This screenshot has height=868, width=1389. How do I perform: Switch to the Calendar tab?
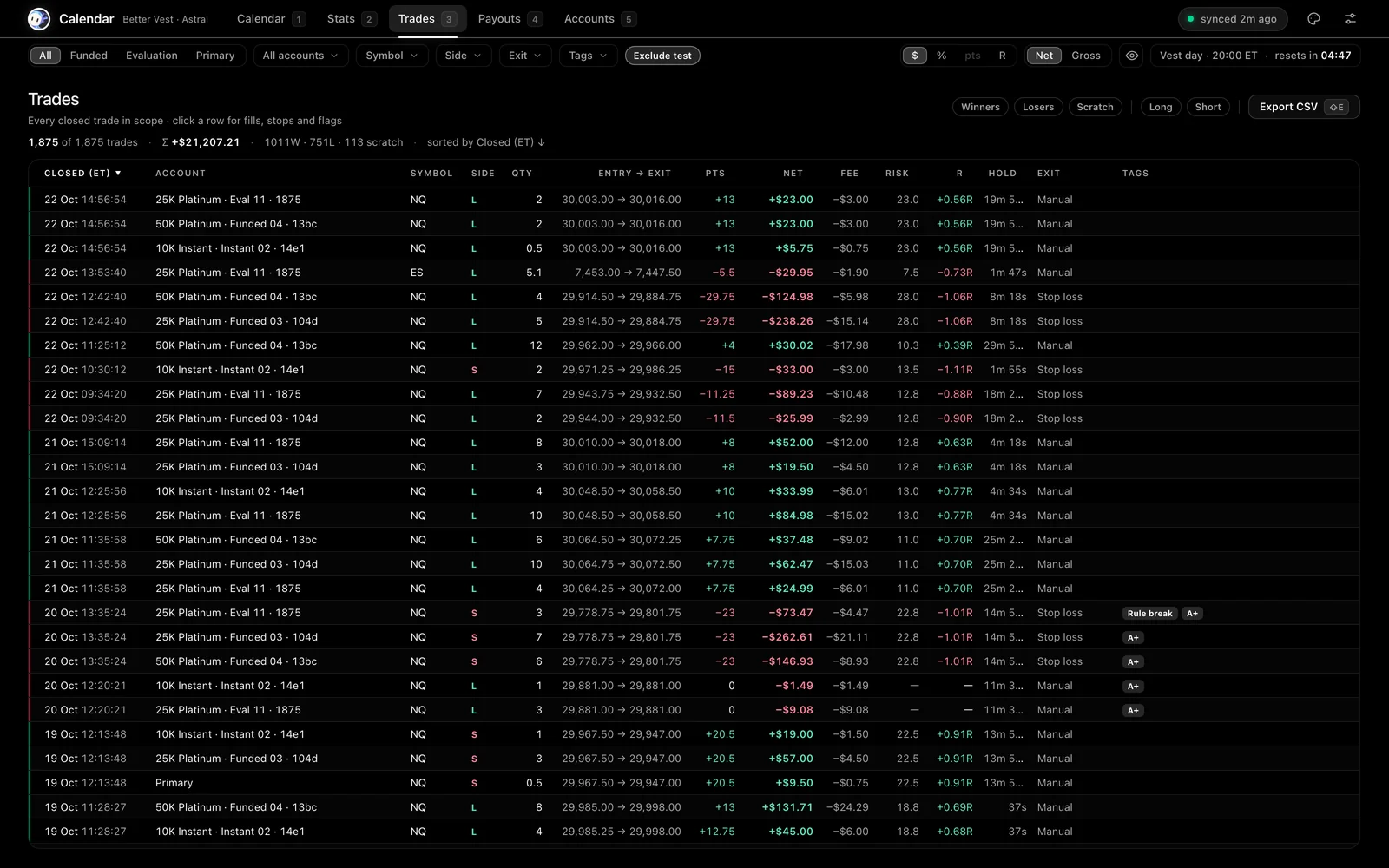tap(271, 19)
